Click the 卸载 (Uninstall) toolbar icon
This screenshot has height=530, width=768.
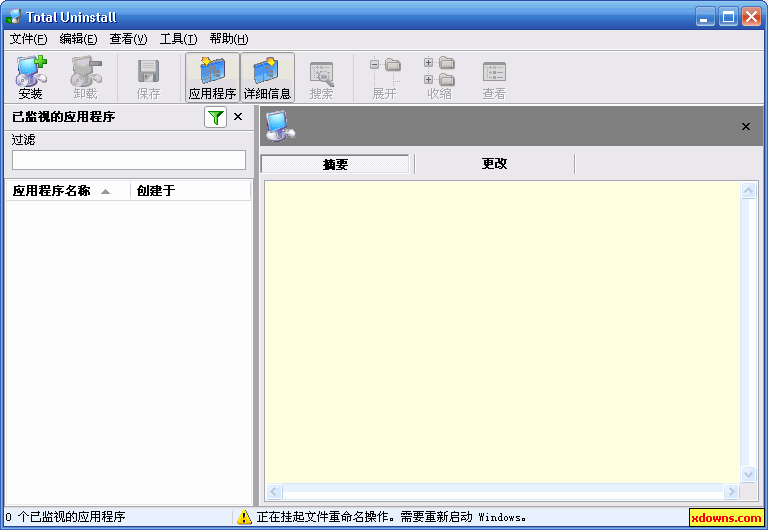86,77
